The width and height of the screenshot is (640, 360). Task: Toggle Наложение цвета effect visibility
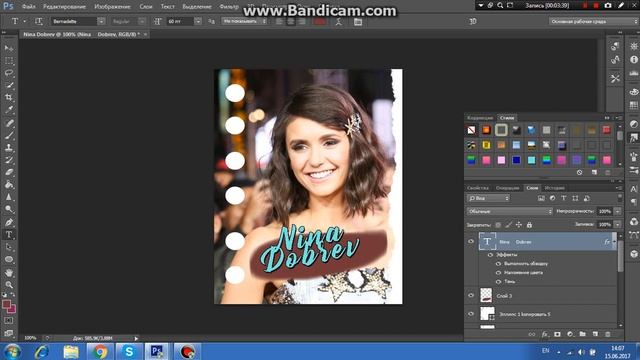click(498, 273)
